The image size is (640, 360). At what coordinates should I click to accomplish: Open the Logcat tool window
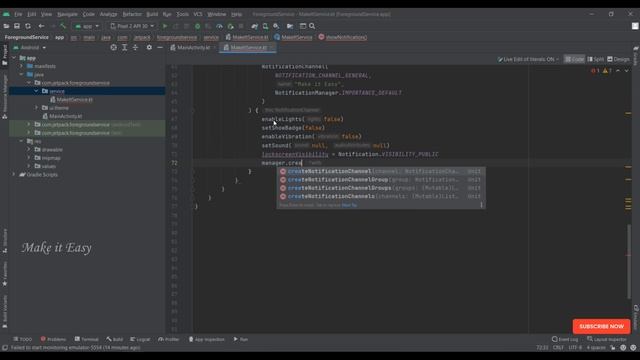pyautogui.click(x=140, y=339)
